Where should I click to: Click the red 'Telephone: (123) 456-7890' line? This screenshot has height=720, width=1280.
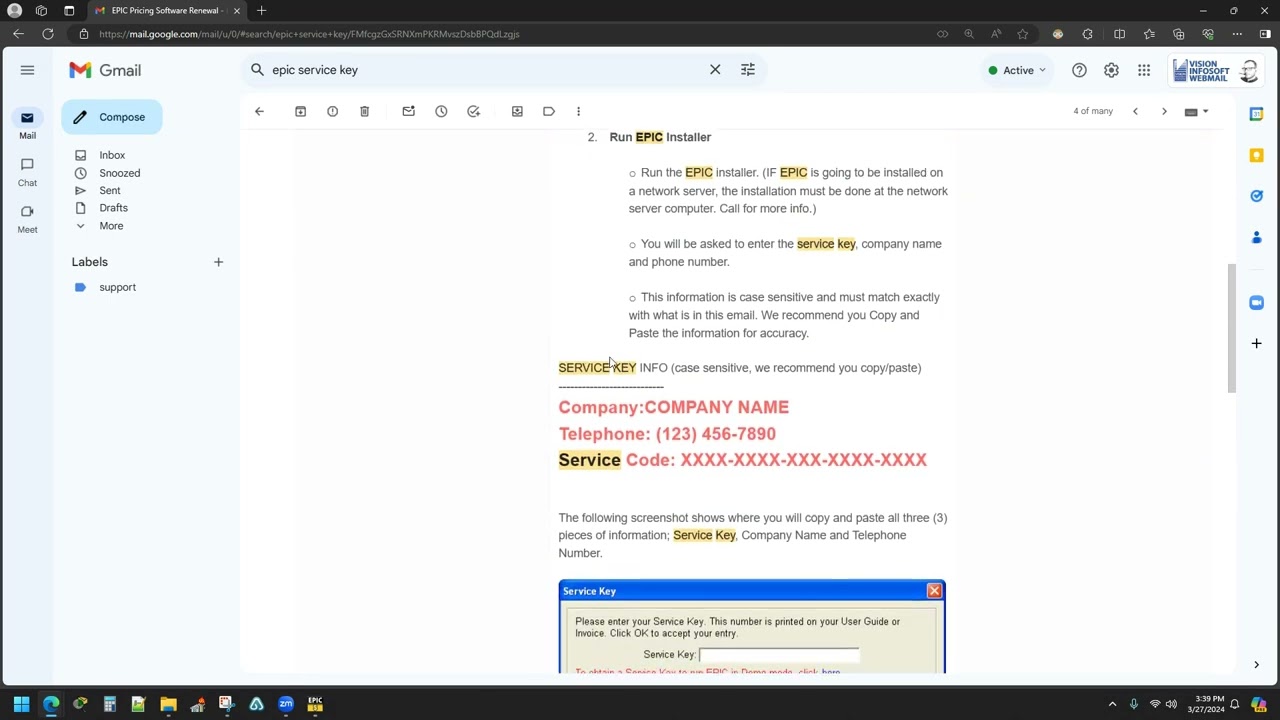pos(667,434)
